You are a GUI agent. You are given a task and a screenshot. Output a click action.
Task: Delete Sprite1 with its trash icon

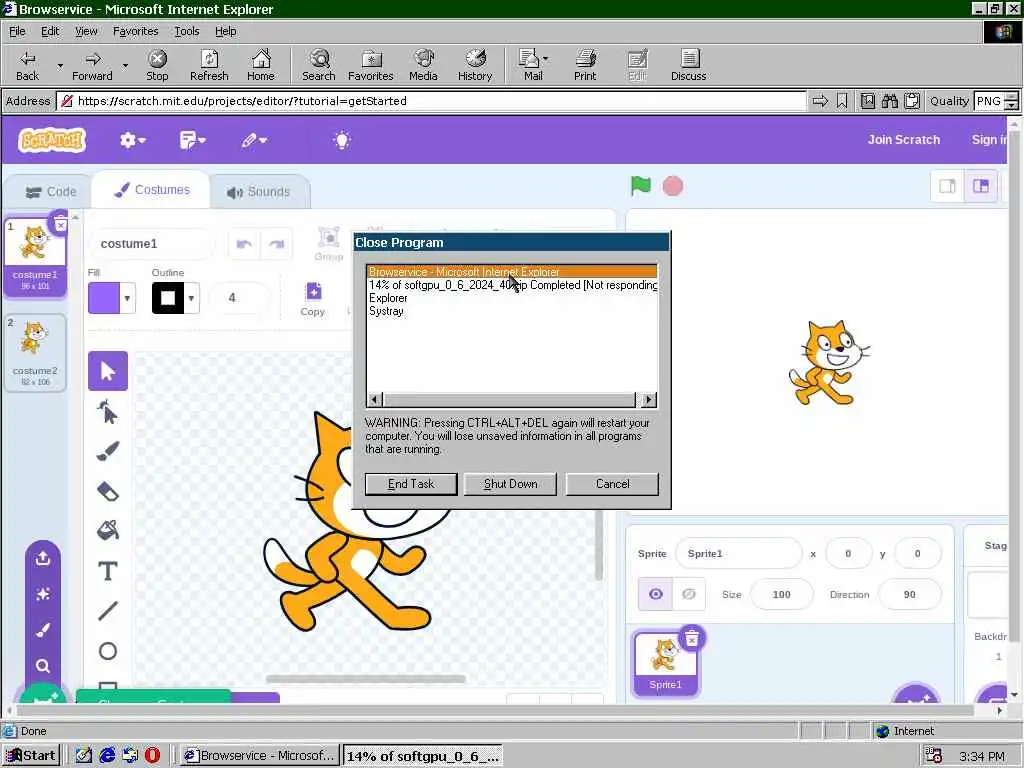(x=692, y=639)
